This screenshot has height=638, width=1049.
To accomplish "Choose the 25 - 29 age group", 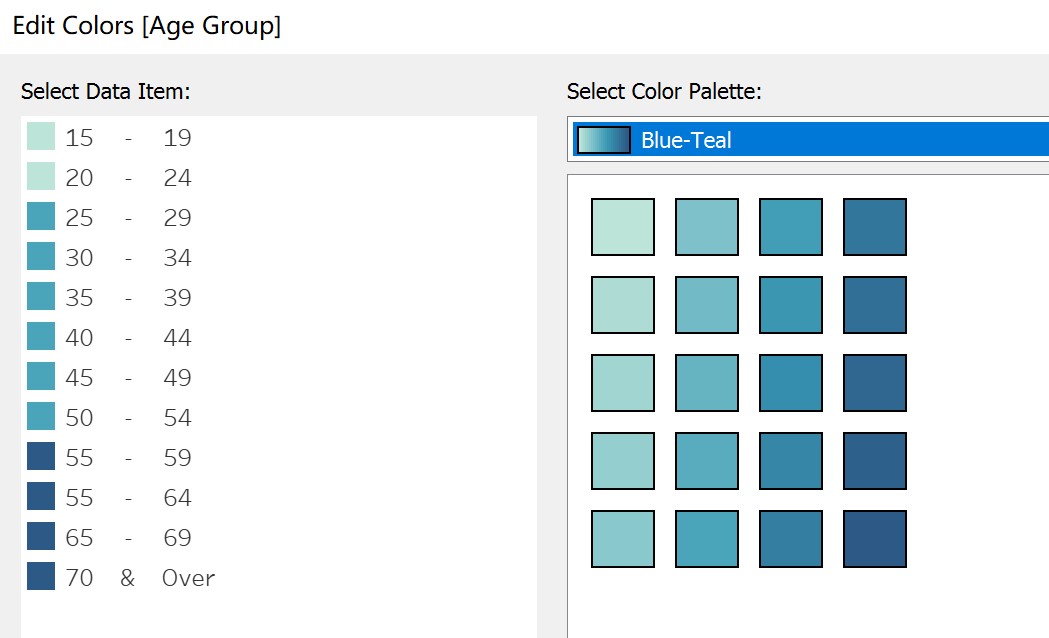I will pos(127,218).
